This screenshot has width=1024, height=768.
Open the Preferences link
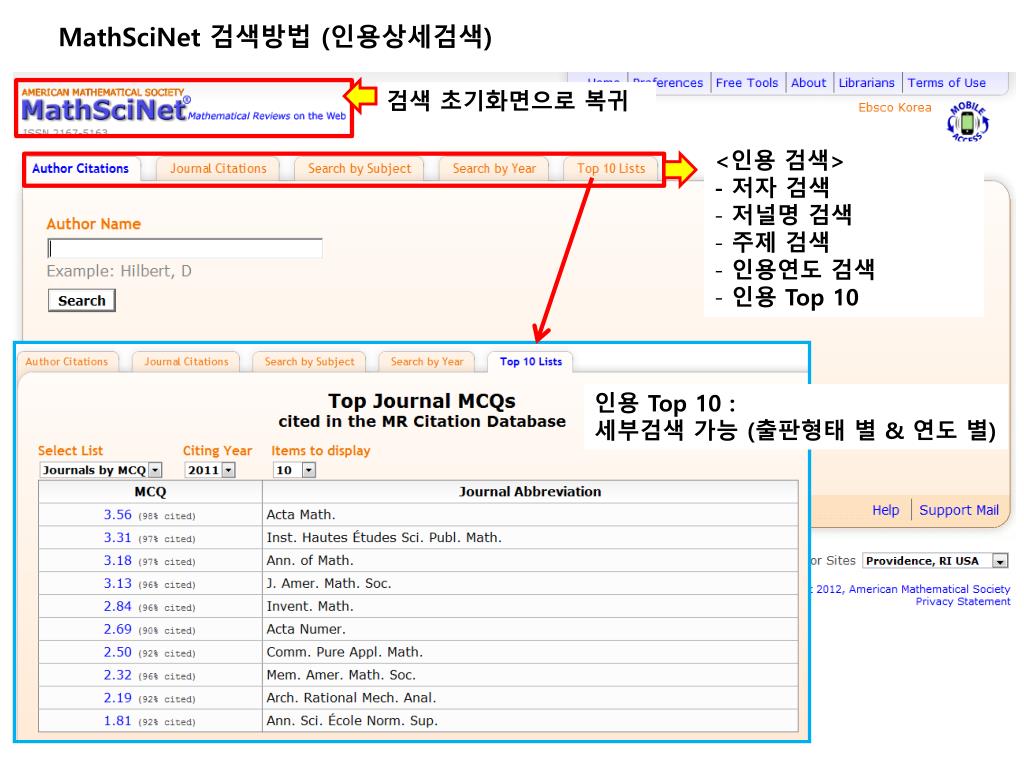(667, 83)
